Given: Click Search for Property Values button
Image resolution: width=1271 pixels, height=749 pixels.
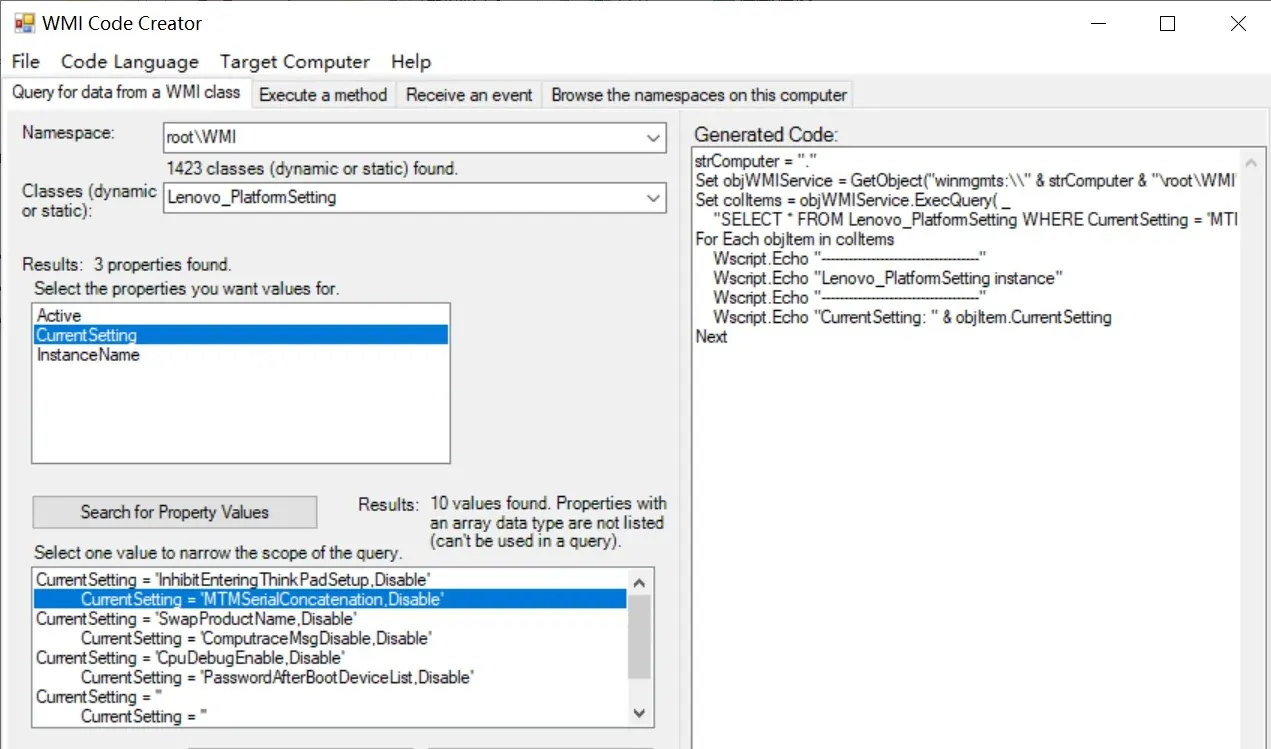Looking at the screenshot, I should 175,512.
